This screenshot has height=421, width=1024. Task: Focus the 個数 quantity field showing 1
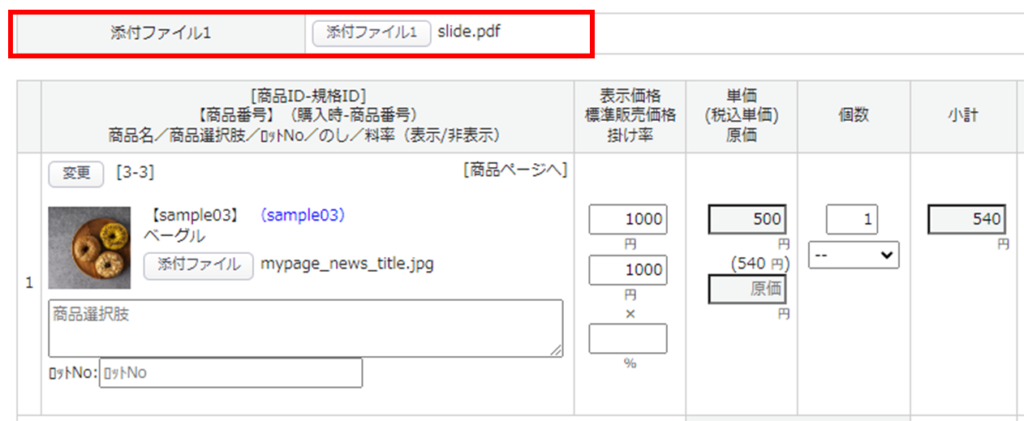point(852,220)
